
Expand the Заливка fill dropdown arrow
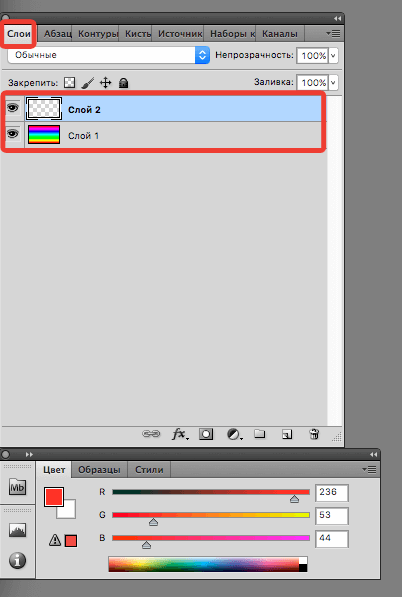pos(333,82)
